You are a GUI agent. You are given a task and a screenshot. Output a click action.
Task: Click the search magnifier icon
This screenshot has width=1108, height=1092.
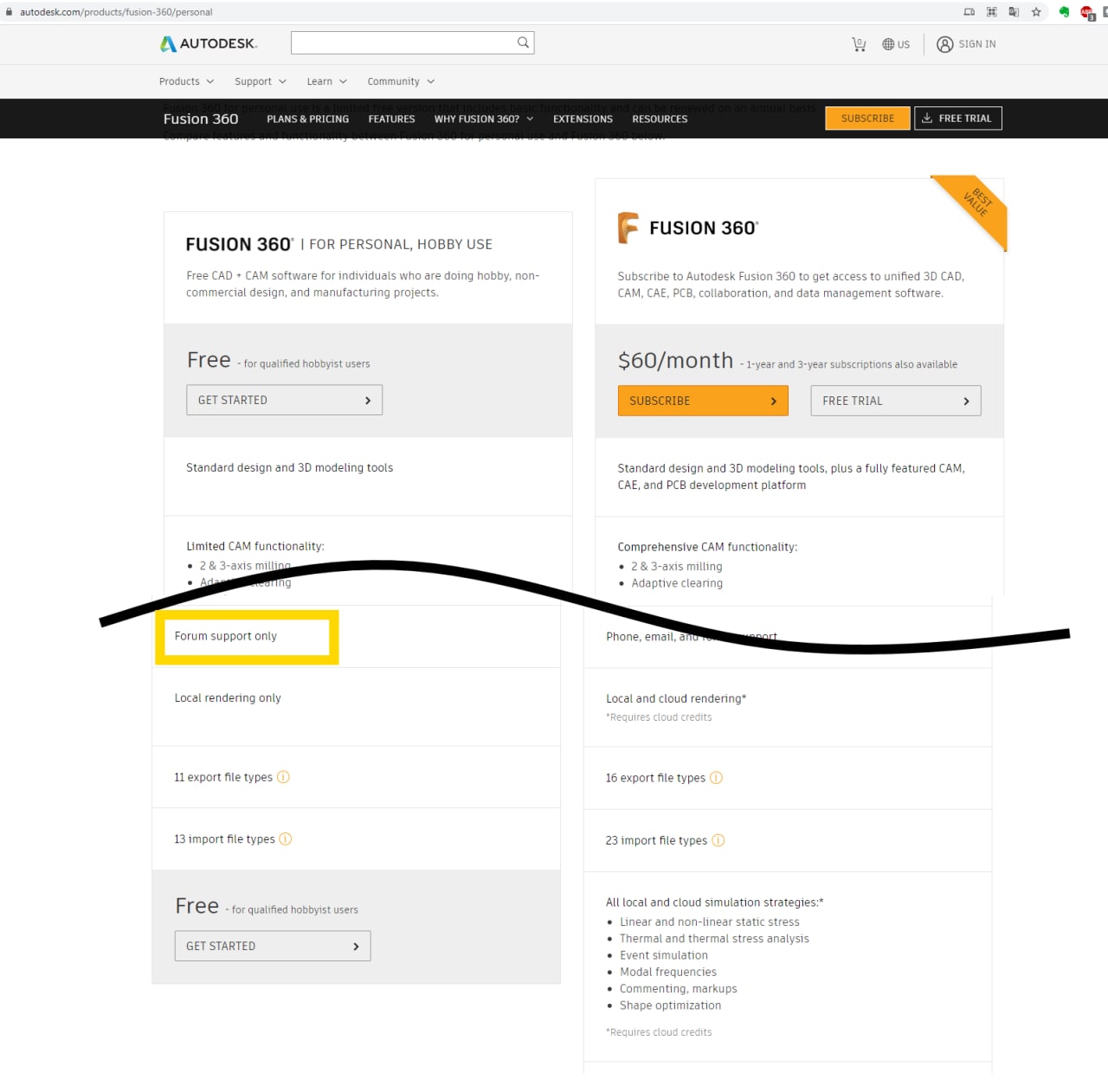(x=523, y=42)
